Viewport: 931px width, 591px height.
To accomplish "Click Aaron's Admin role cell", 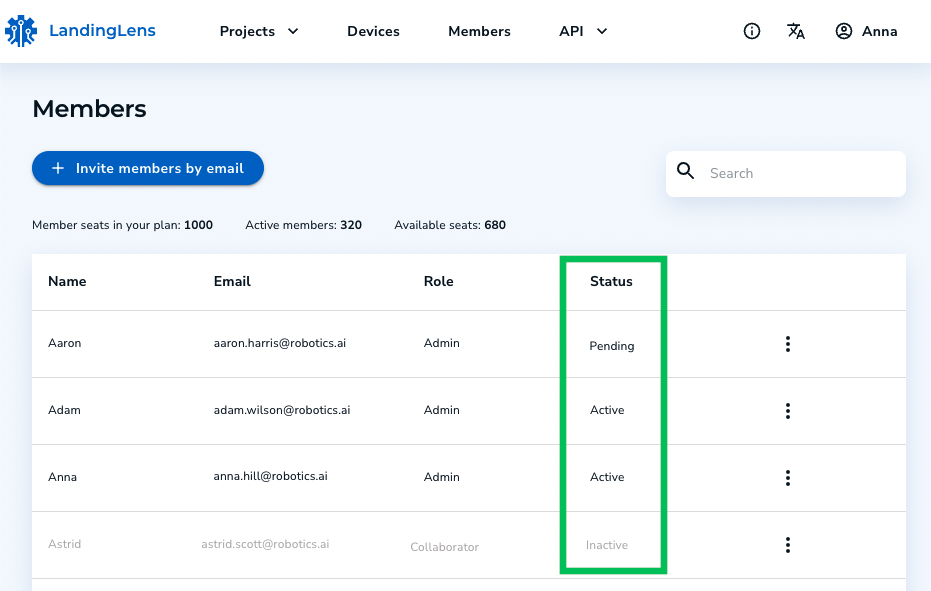I will click(442, 343).
